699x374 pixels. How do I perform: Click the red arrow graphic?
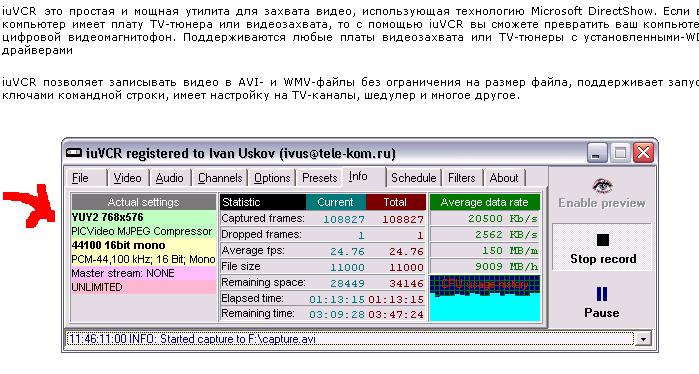point(30,206)
